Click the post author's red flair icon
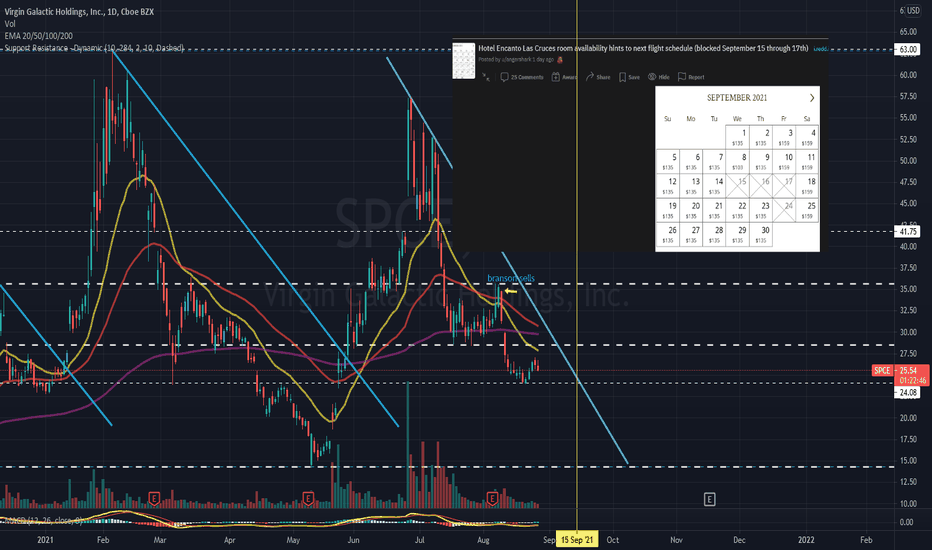The image size is (932, 550). pos(559,59)
